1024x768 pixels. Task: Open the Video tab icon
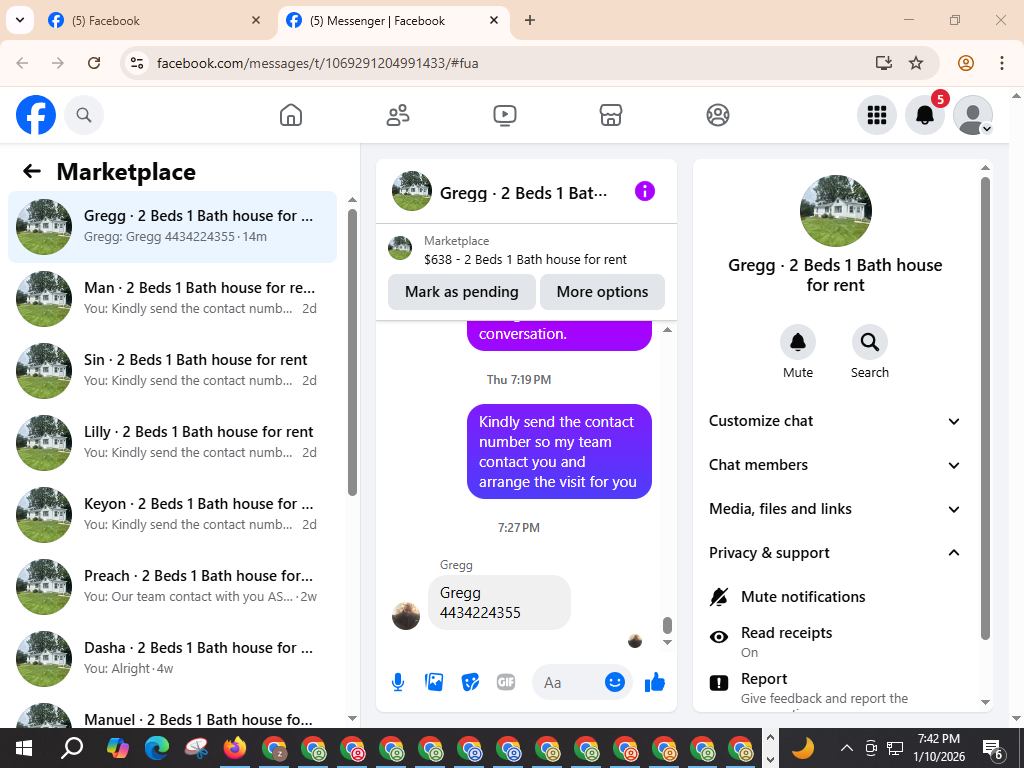pos(504,115)
